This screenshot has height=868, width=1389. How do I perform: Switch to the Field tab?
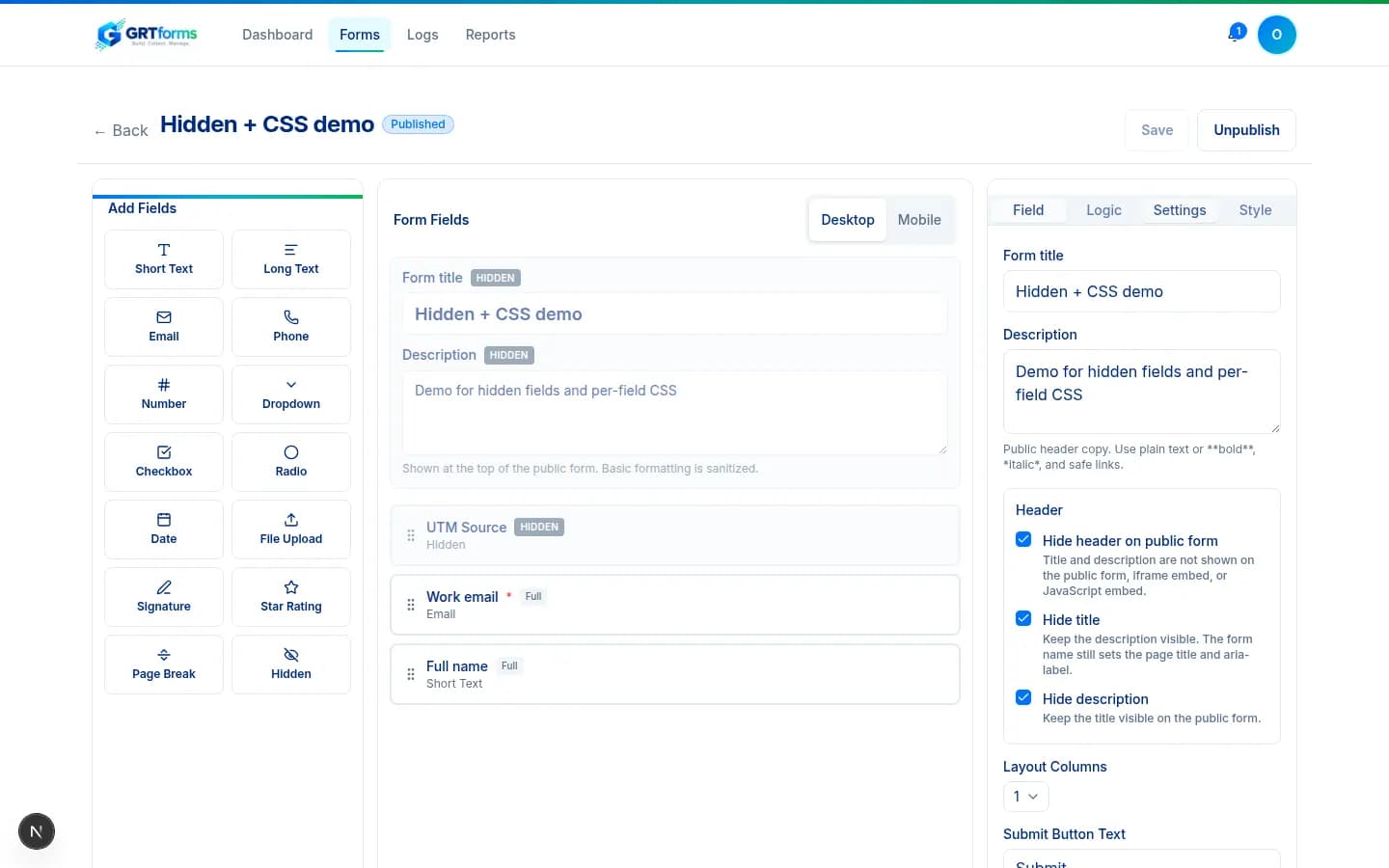[1028, 210]
